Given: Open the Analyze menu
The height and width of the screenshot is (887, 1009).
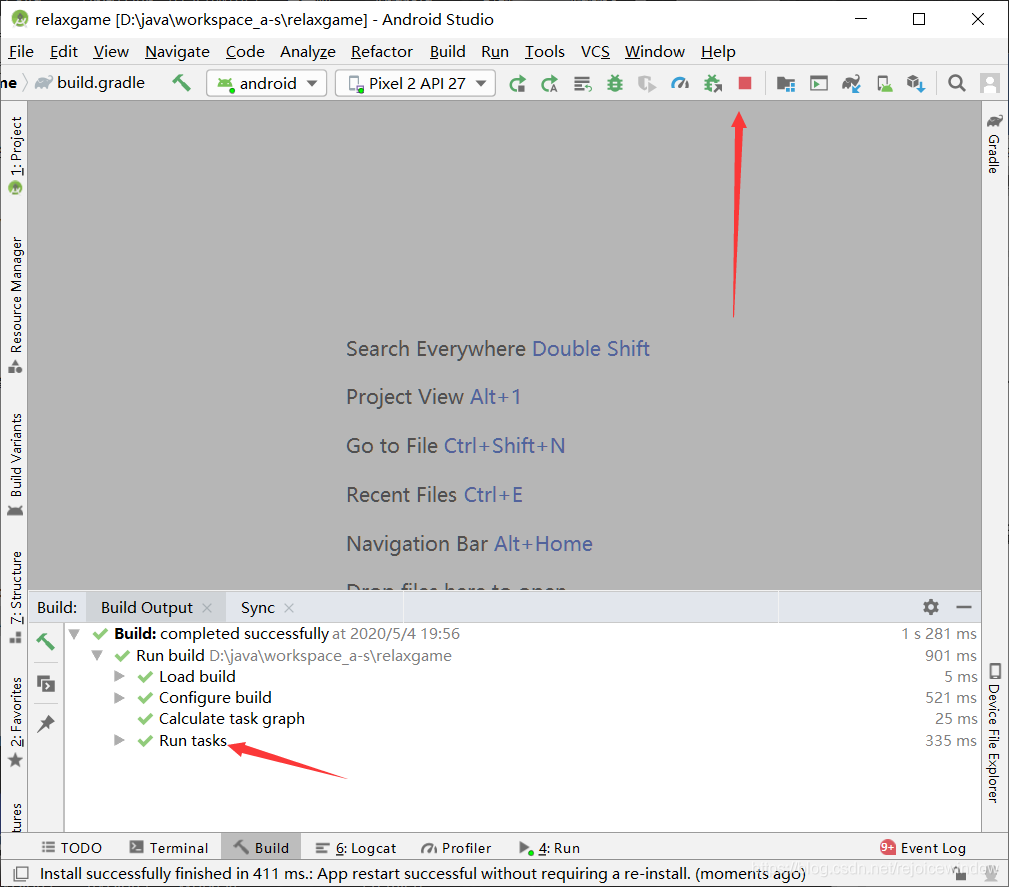Looking at the screenshot, I should (308, 51).
